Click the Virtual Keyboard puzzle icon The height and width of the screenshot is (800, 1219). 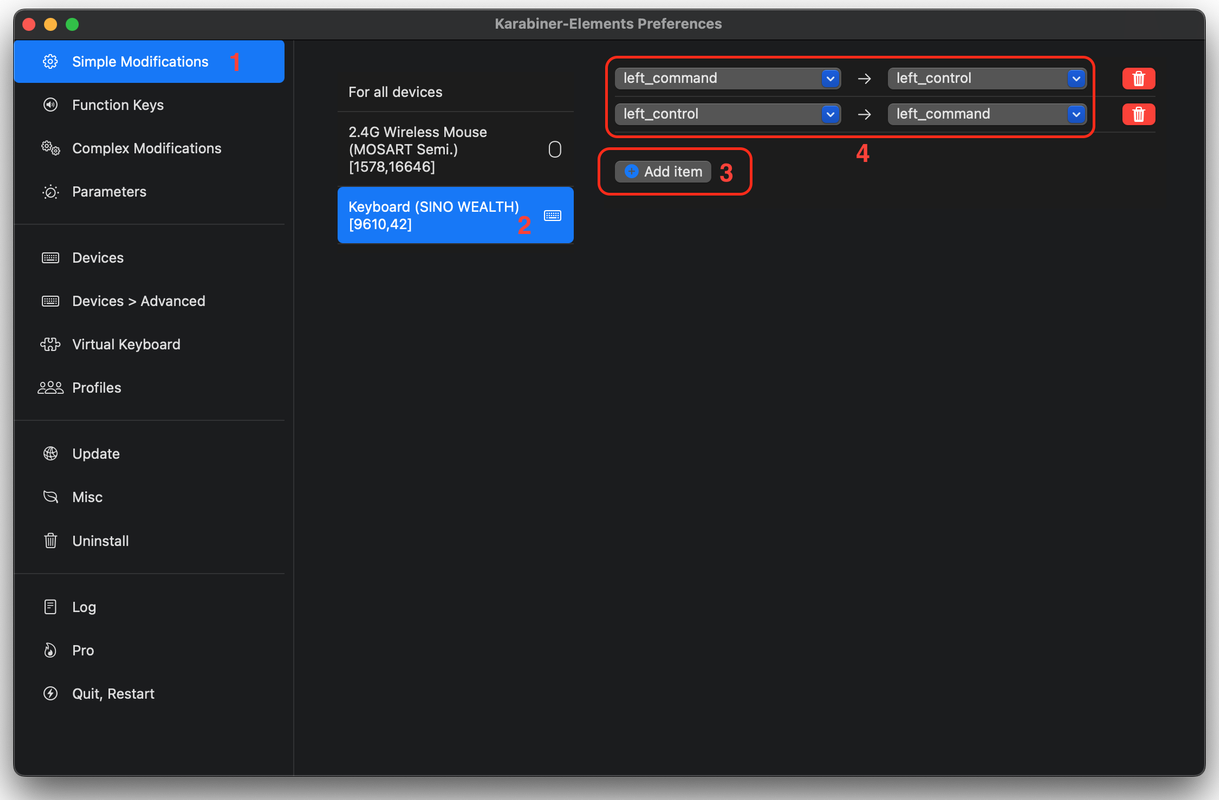click(x=50, y=345)
